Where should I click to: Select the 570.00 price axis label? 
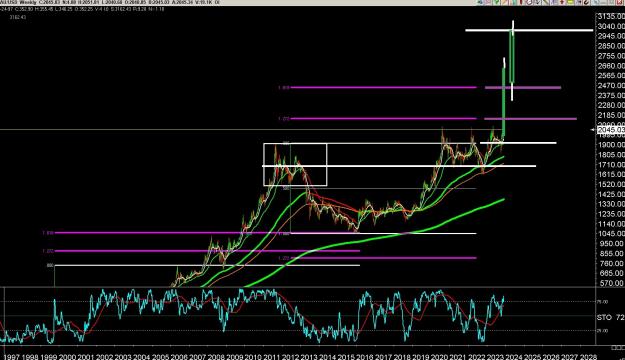611,283
